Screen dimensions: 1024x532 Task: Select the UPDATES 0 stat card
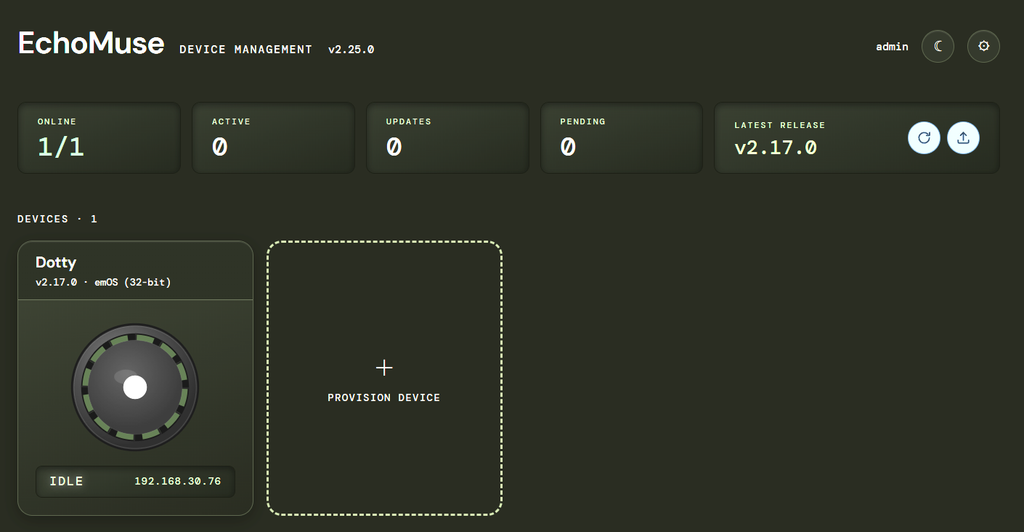point(447,138)
